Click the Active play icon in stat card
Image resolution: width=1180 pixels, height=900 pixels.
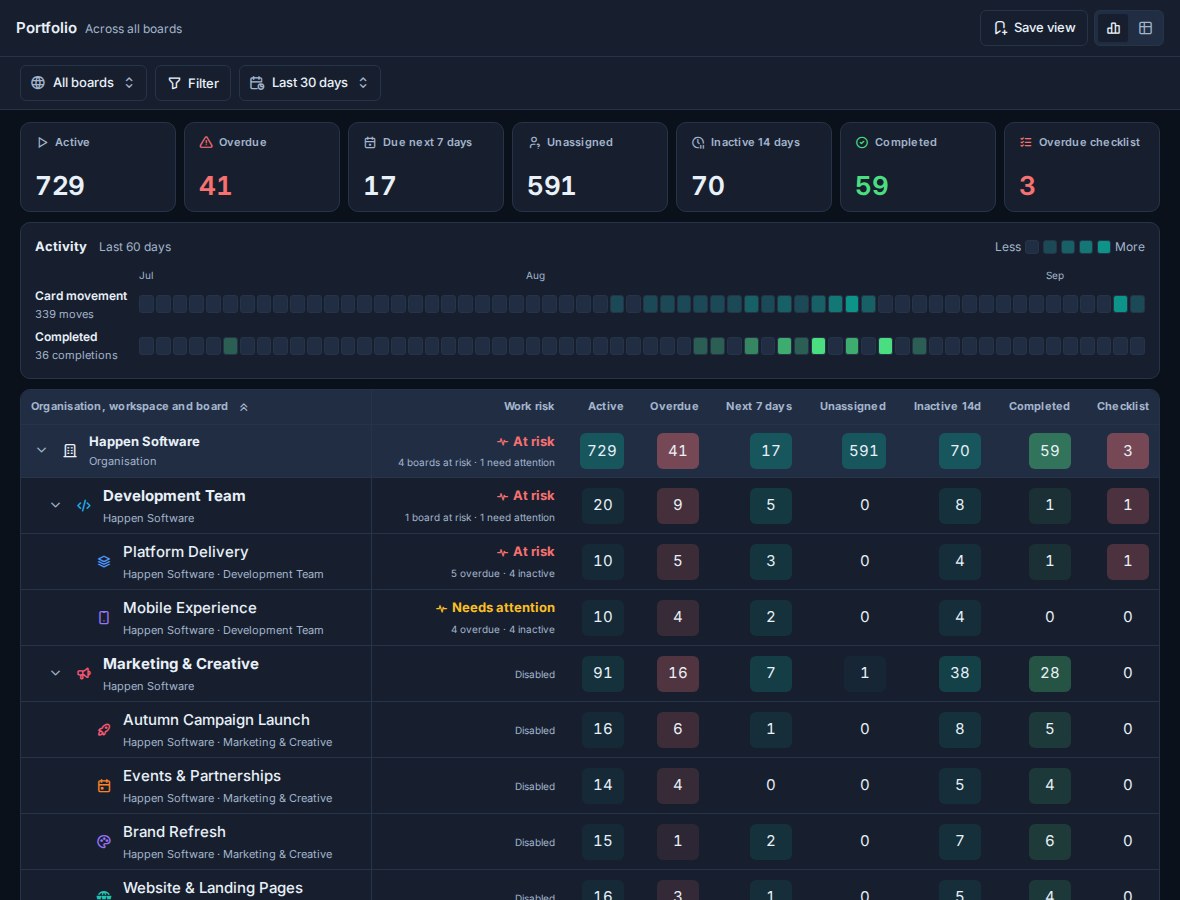[42, 142]
